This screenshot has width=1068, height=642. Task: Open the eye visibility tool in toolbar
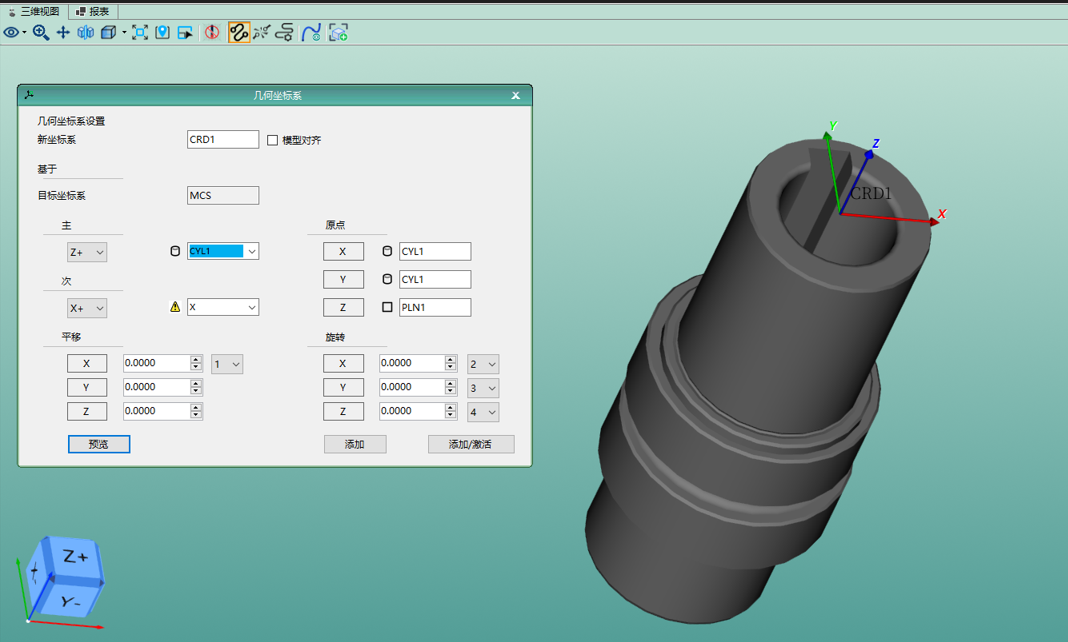(11, 32)
